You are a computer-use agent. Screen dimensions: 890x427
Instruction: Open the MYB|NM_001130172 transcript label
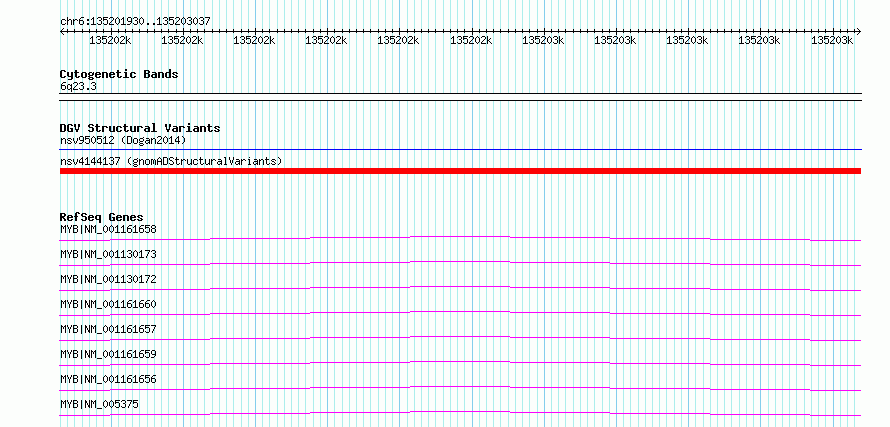[108, 279]
